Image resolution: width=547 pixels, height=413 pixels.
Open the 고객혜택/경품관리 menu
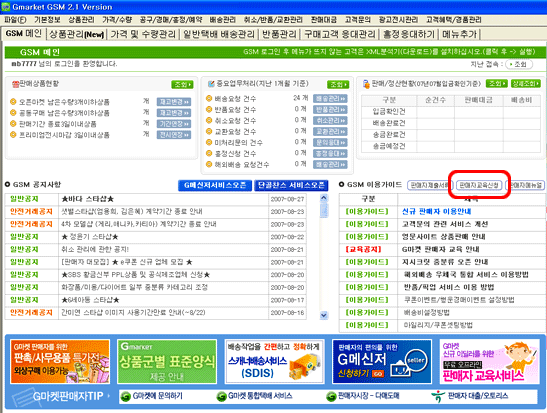point(454,20)
